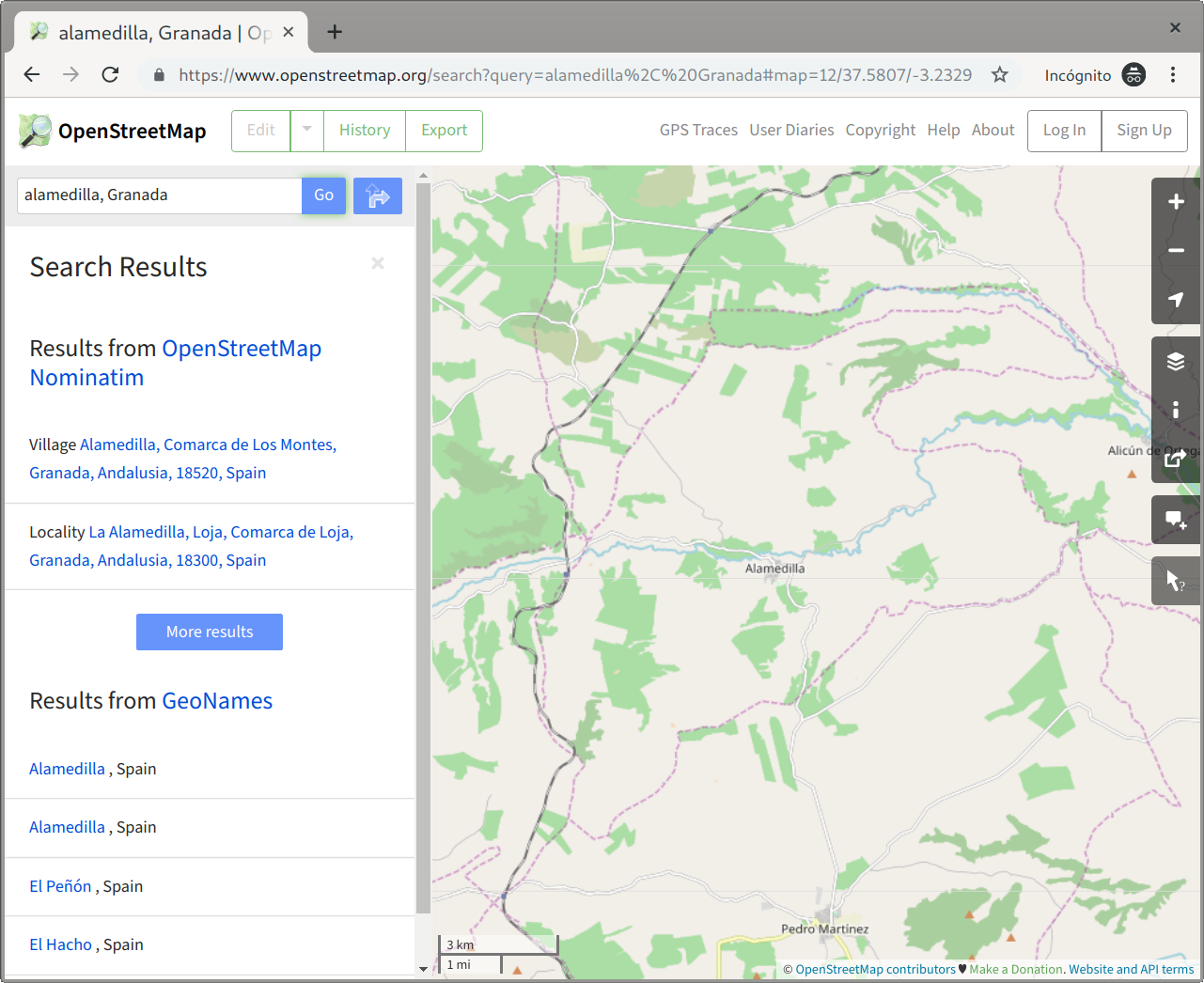View site security padlock info

[159, 74]
